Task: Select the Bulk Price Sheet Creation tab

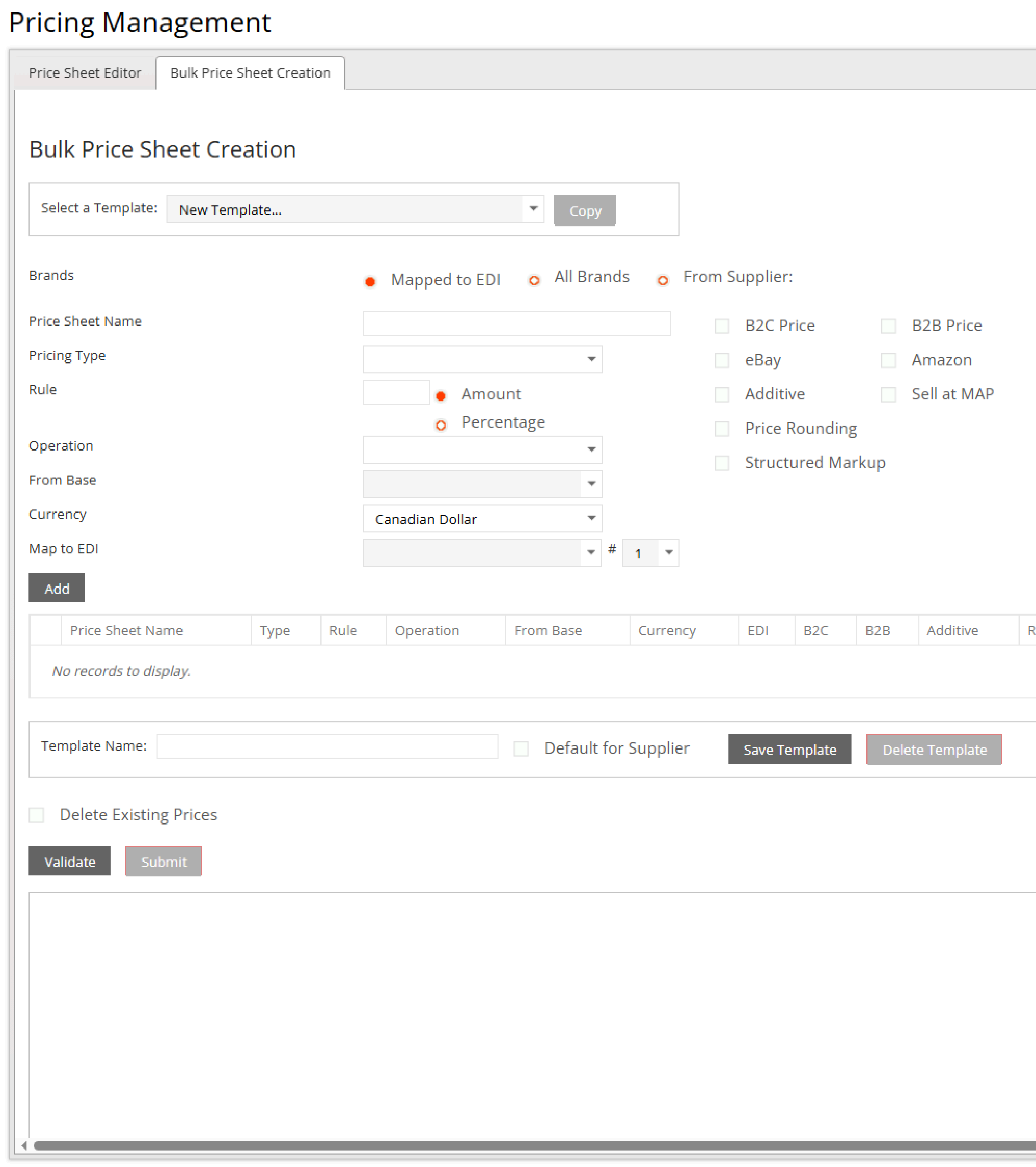Action: coord(250,73)
